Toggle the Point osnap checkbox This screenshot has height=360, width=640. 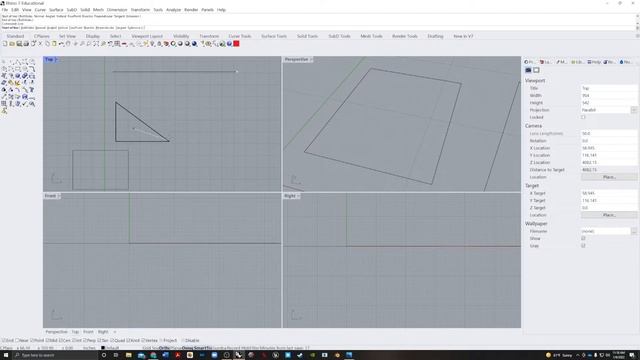coord(32,340)
